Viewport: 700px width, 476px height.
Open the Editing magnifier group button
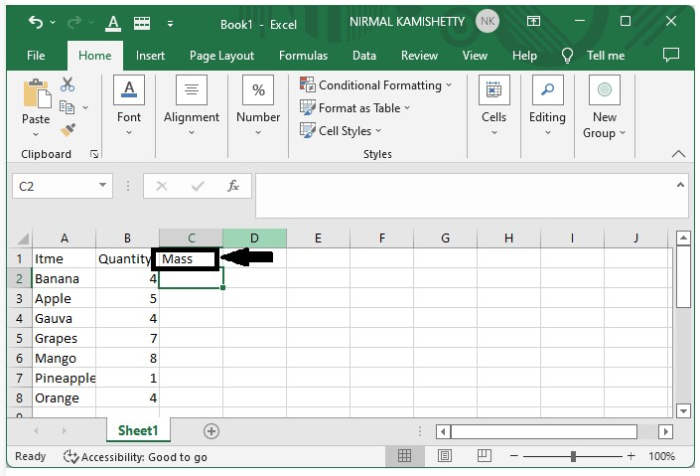(547, 106)
